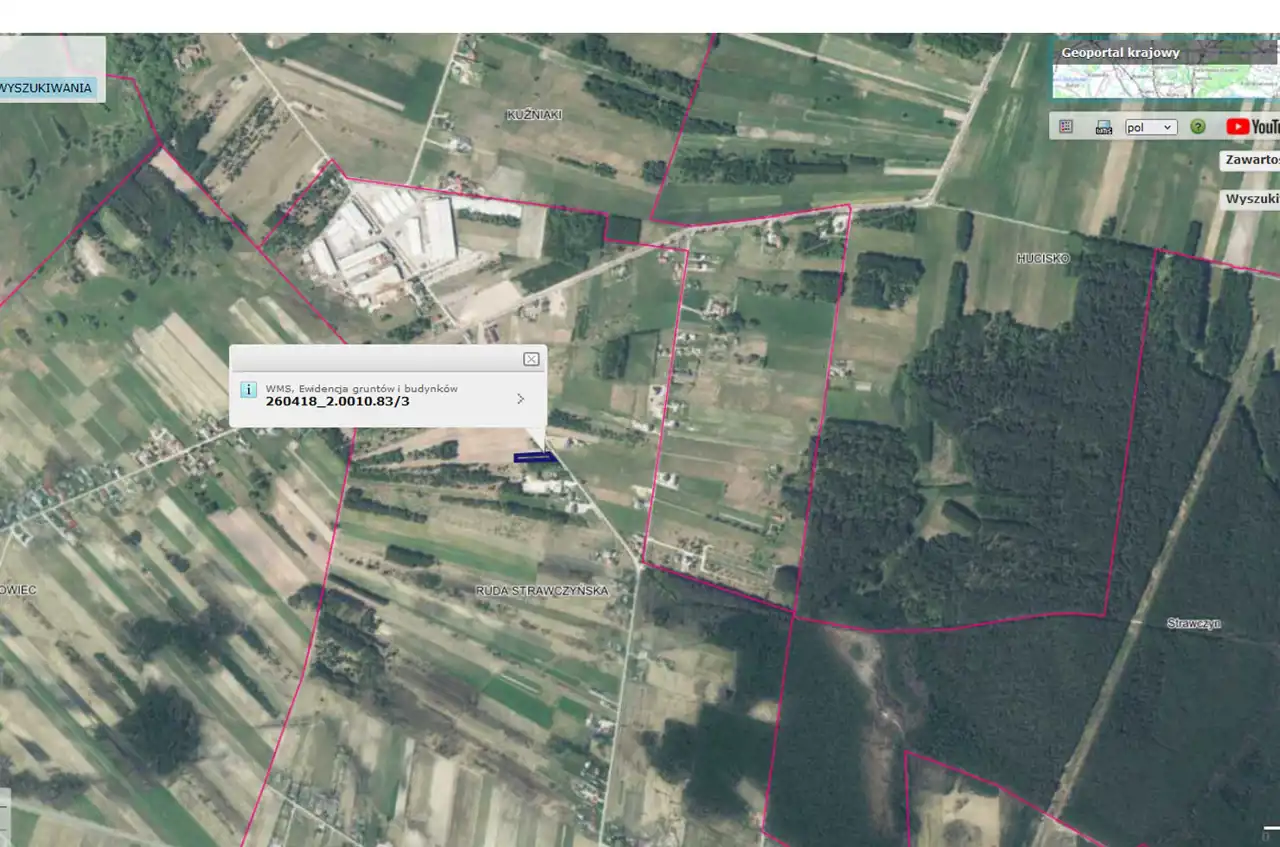Select the WYSZUKIWANIA tab on the left

pyautogui.click(x=47, y=88)
